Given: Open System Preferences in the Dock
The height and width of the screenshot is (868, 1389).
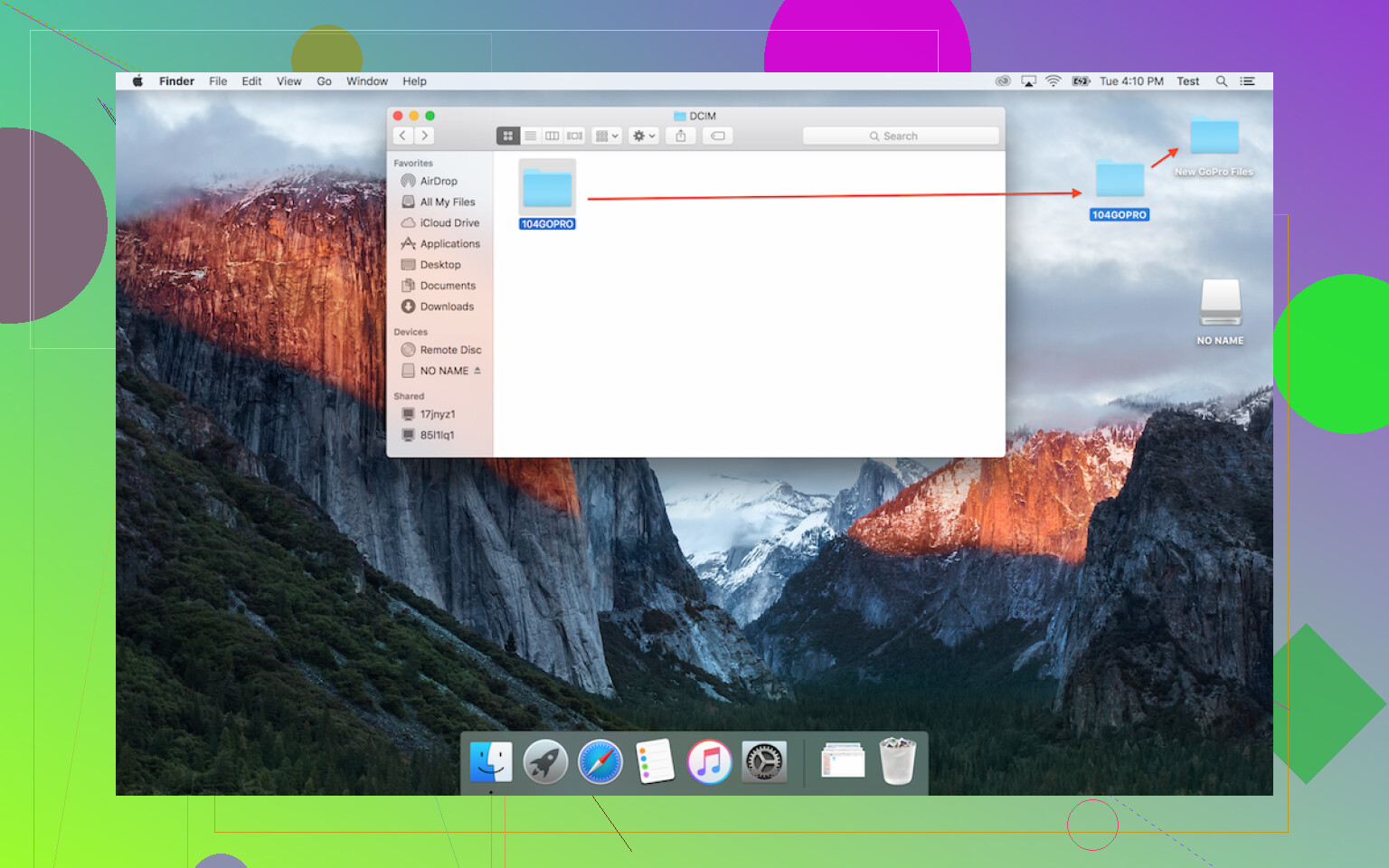Looking at the screenshot, I should (x=764, y=761).
